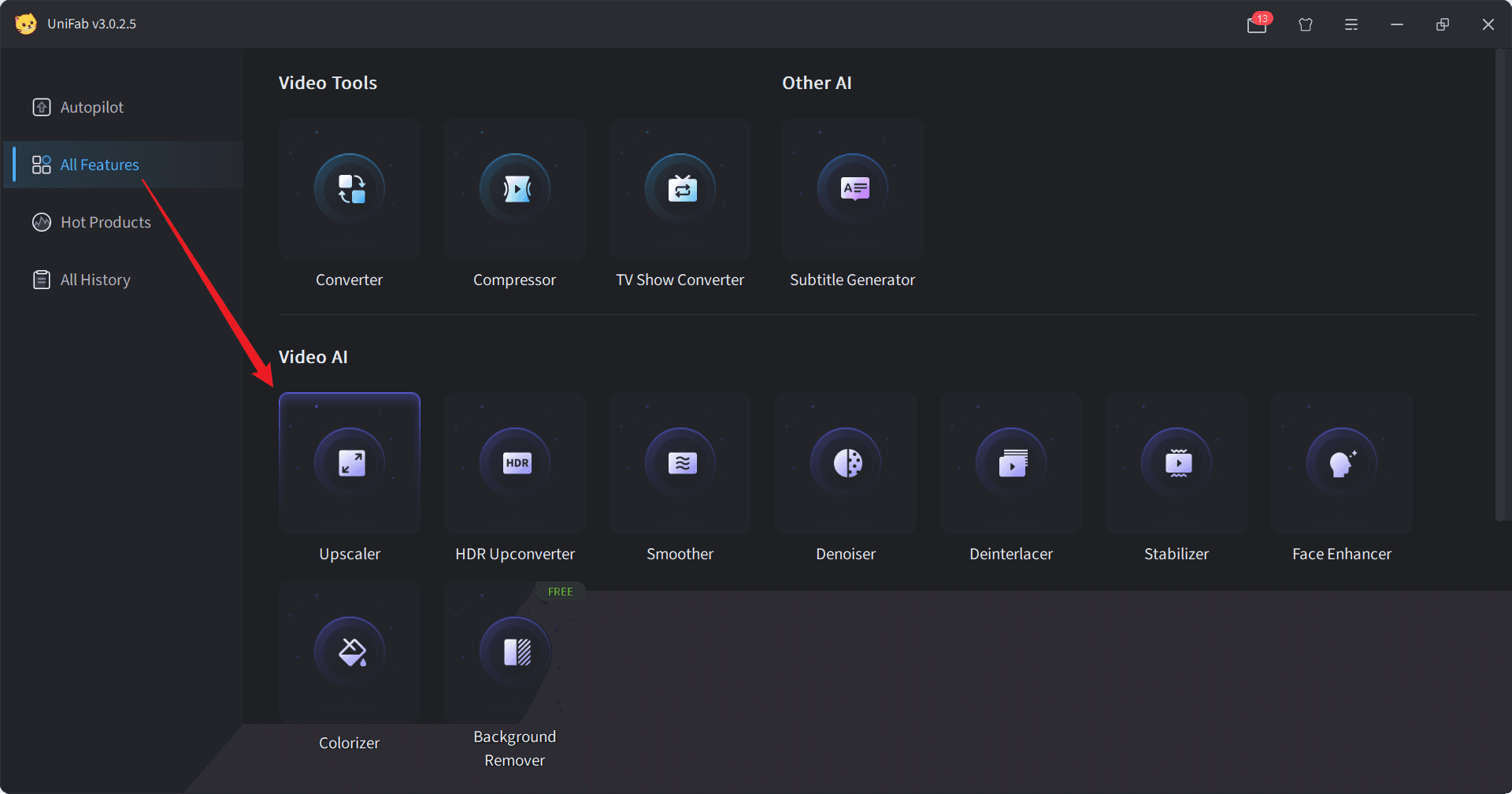
Task: Click the Face Enhancer label
Action: point(1342,554)
